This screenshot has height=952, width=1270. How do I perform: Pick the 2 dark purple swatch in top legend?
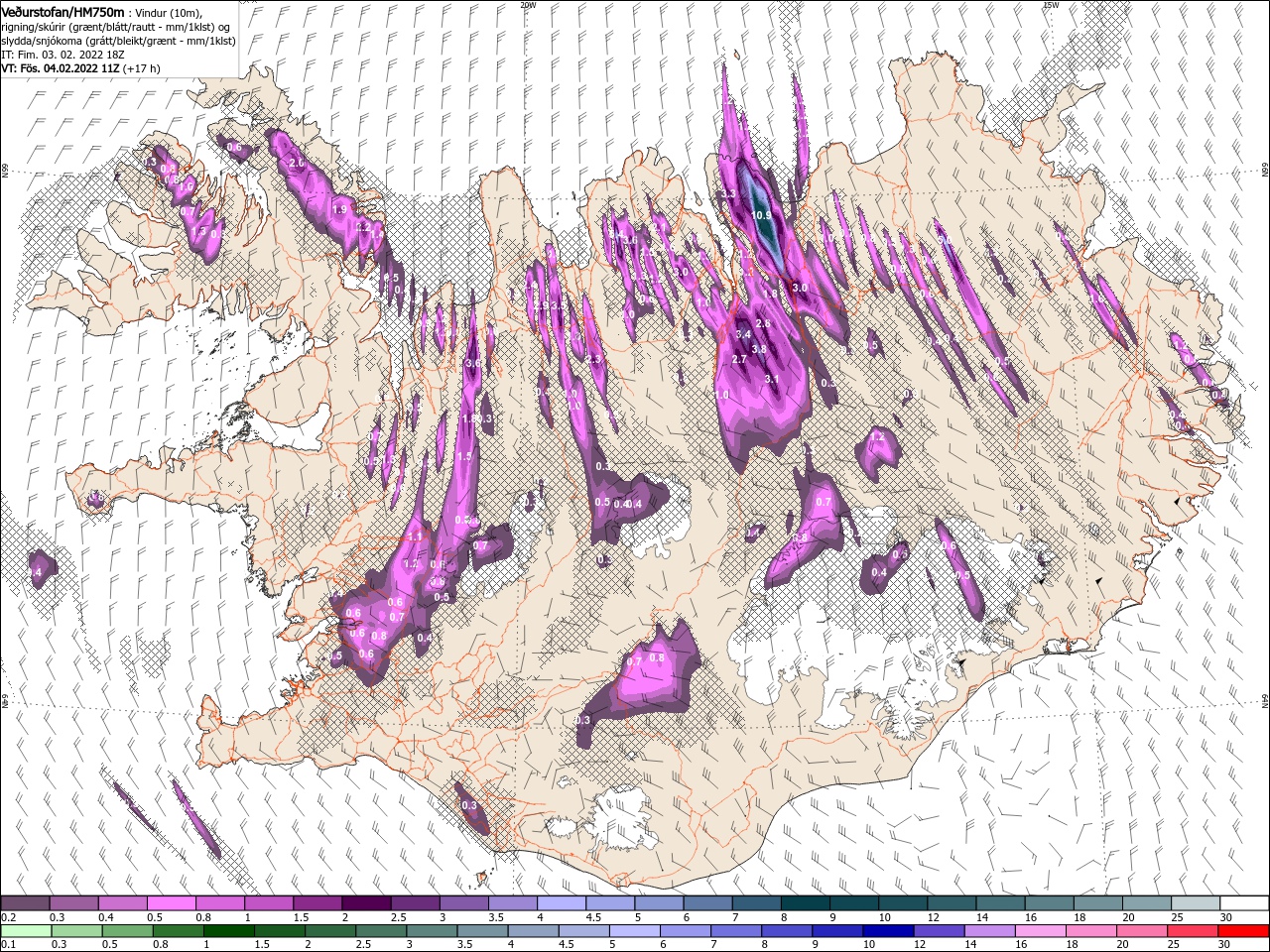(365, 903)
